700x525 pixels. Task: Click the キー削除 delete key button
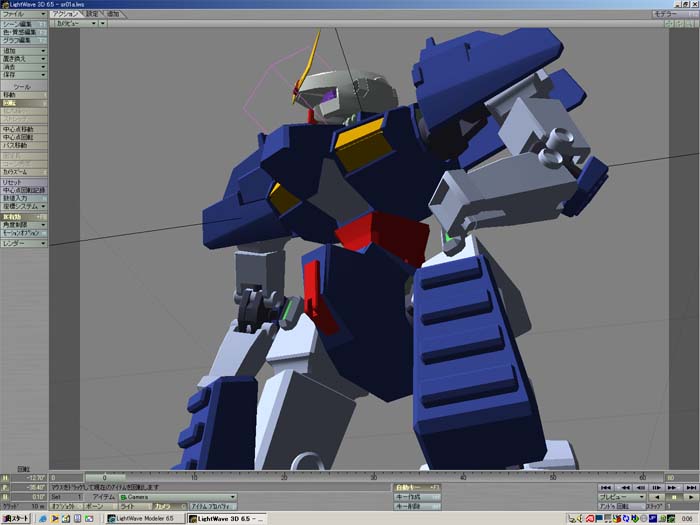pos(417,506)
